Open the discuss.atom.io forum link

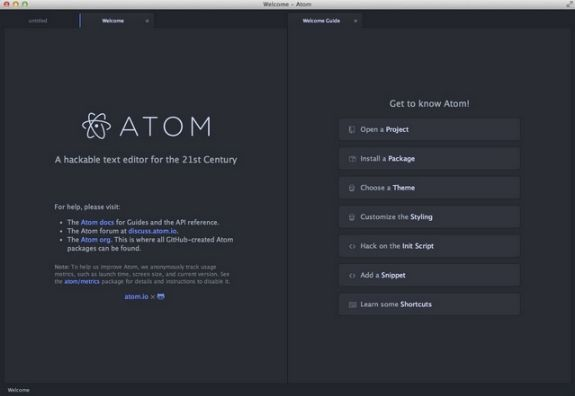coord(152,231)
